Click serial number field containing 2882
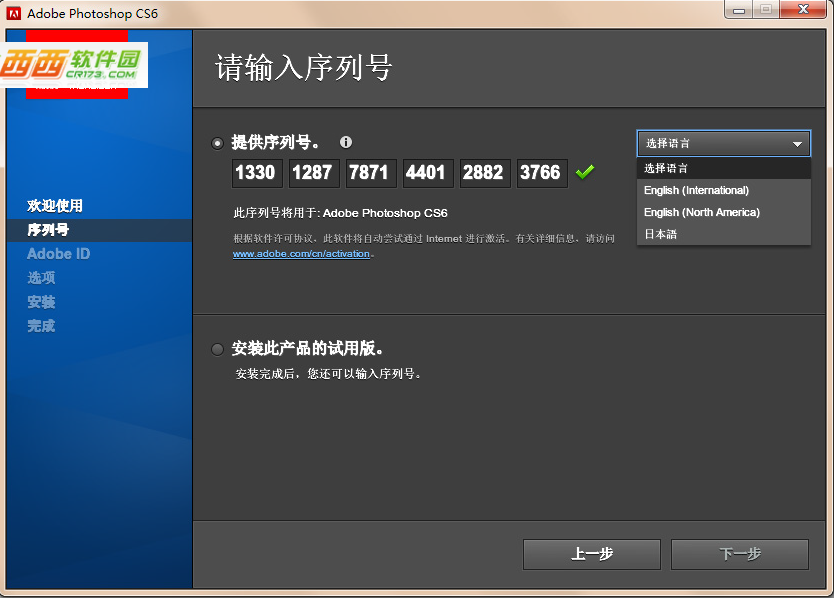The image size is (834, 598). pyautogui.click(x=485, y=173)
